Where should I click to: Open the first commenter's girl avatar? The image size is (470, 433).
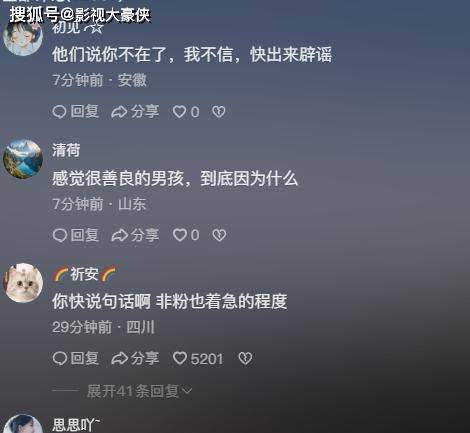click(23, 37)
